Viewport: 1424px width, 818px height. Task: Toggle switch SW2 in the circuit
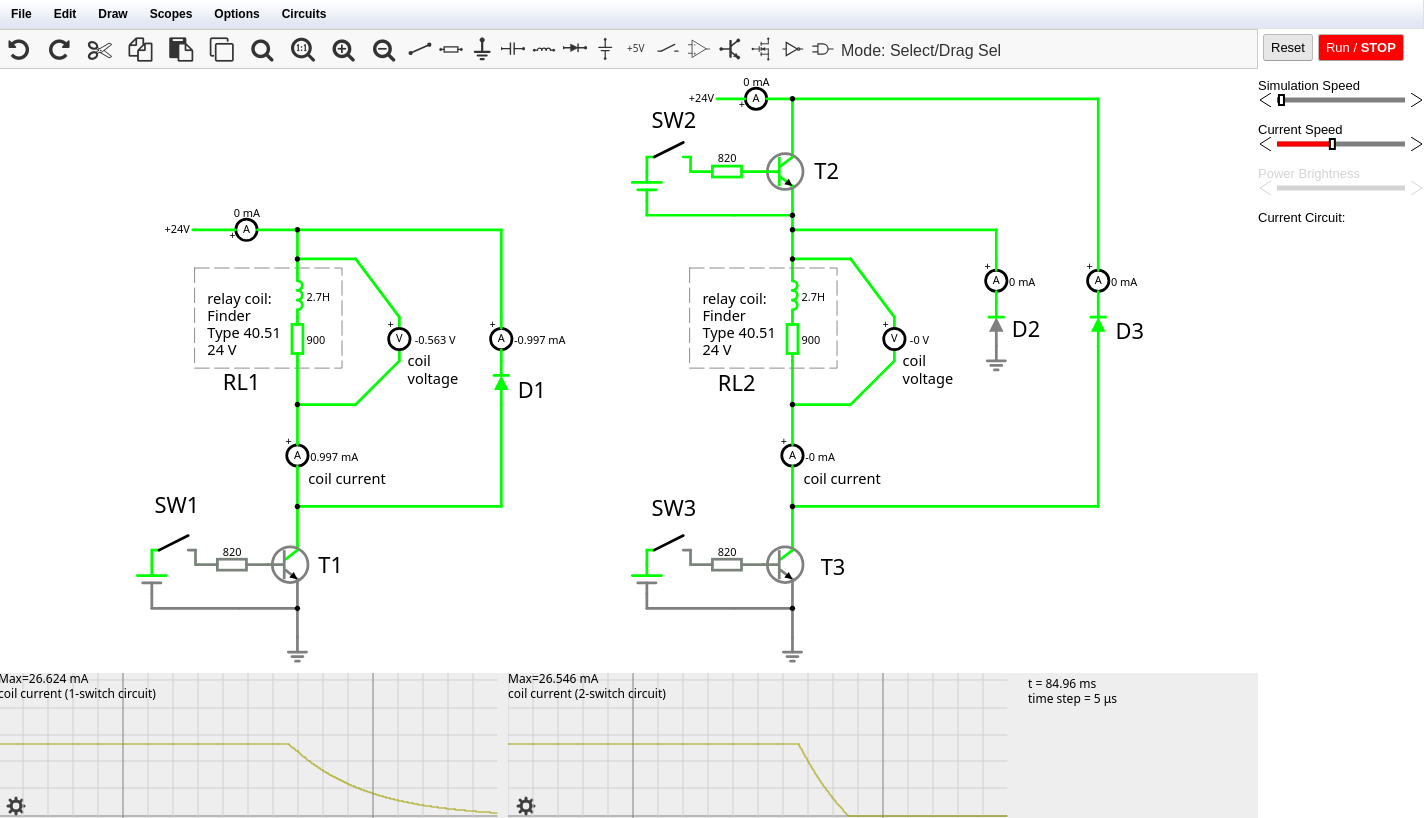[x=669, y=149]
